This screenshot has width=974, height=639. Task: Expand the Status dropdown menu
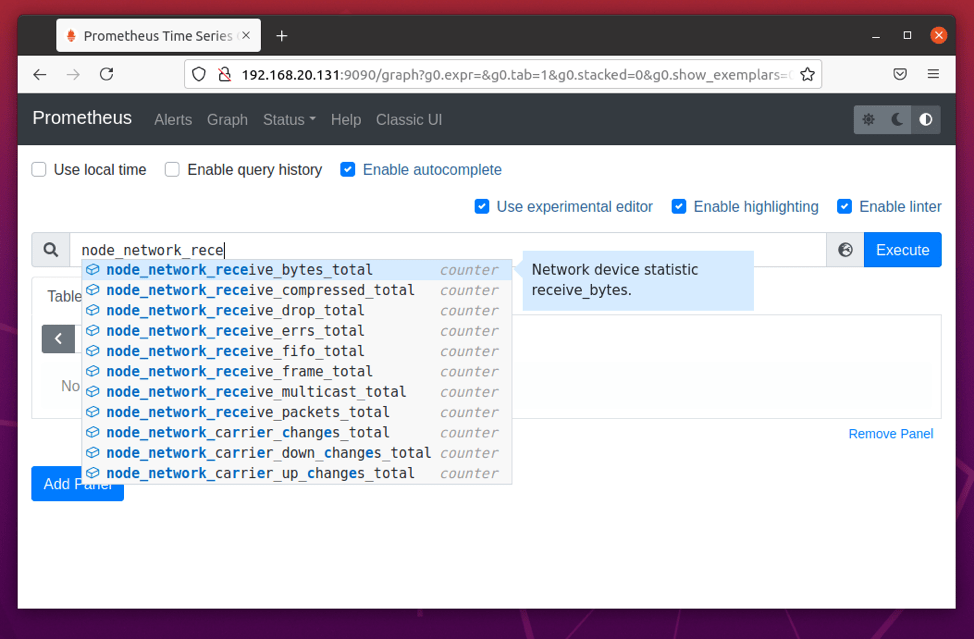pyautogui.click(x=289, y=119)
